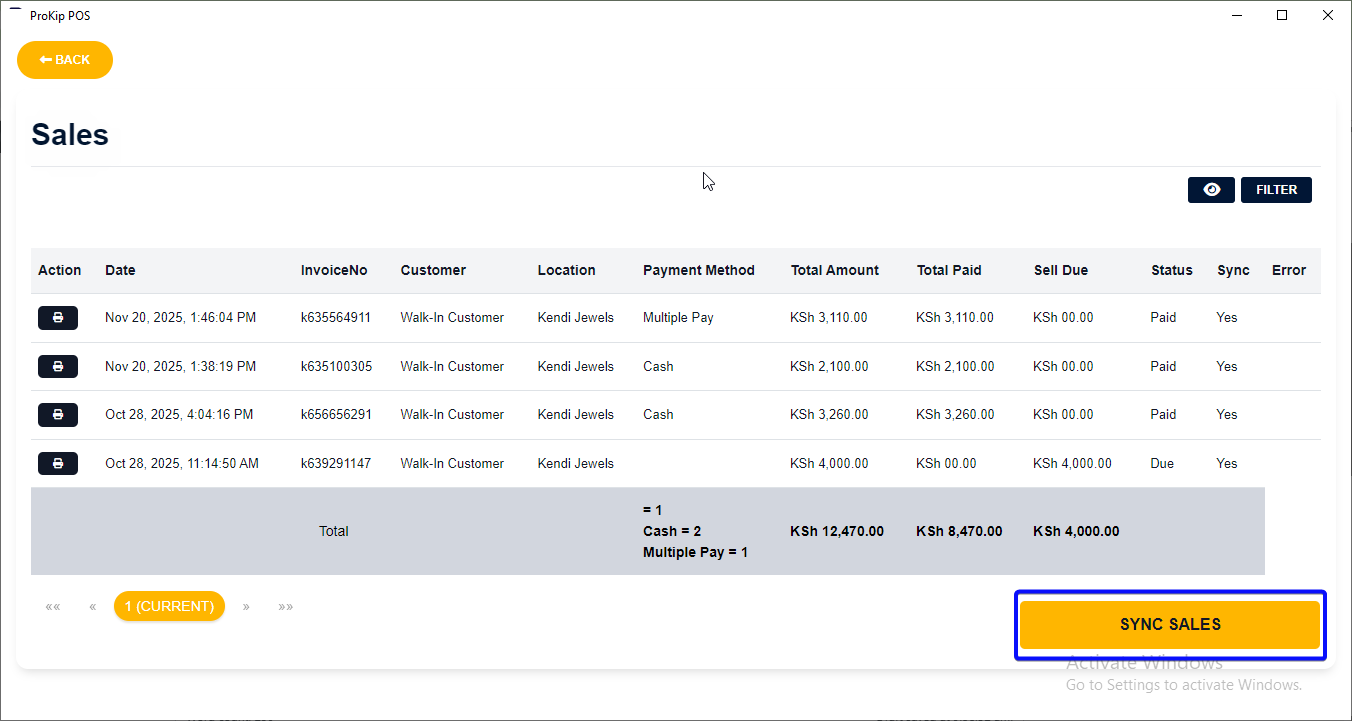
Task: Select invoice number k635100305
Action: click(x=336, y=367)
